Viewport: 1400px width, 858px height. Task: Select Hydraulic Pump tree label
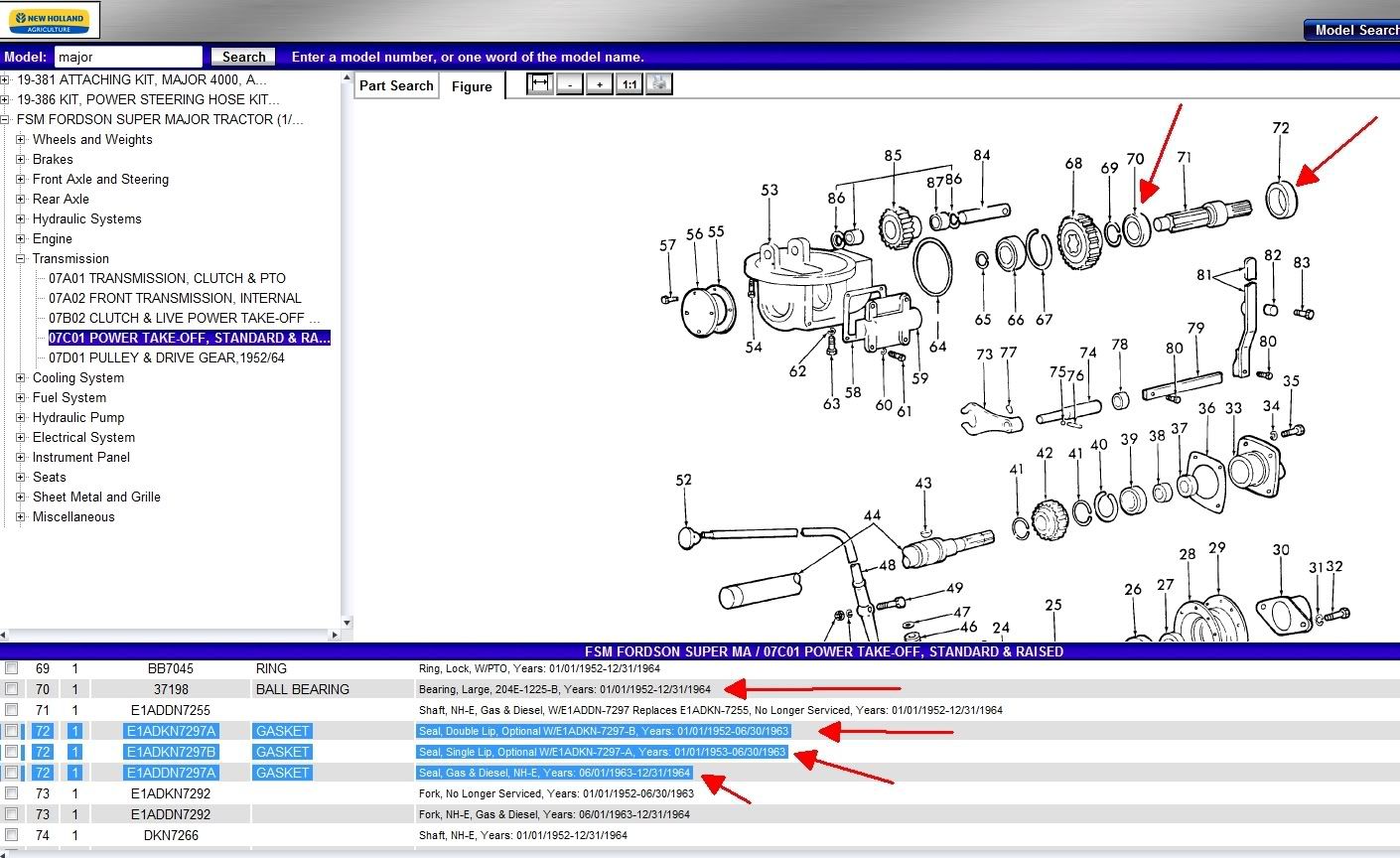(x=78, y=417)
